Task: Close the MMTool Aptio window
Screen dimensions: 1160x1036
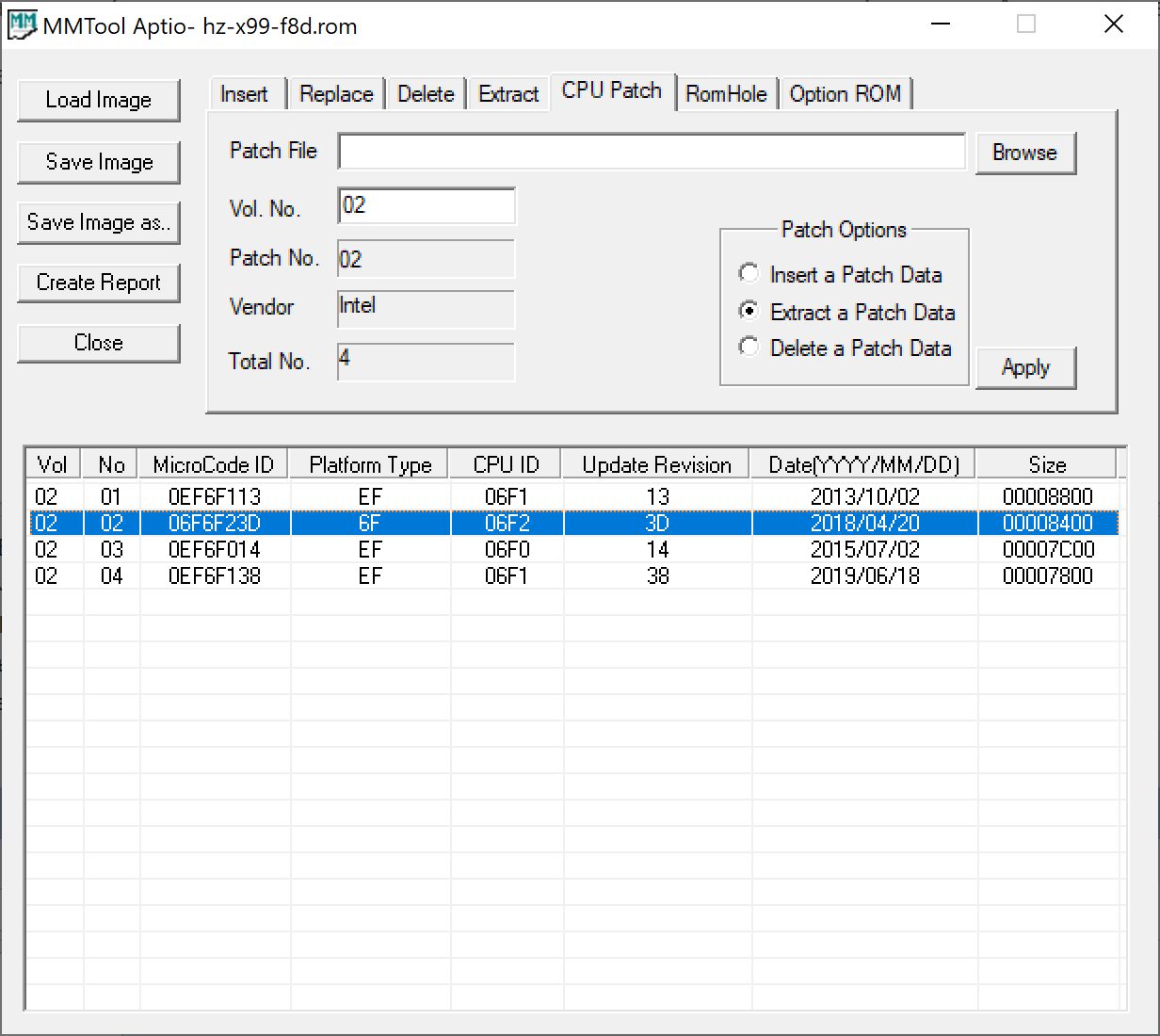Action: 1114,24
